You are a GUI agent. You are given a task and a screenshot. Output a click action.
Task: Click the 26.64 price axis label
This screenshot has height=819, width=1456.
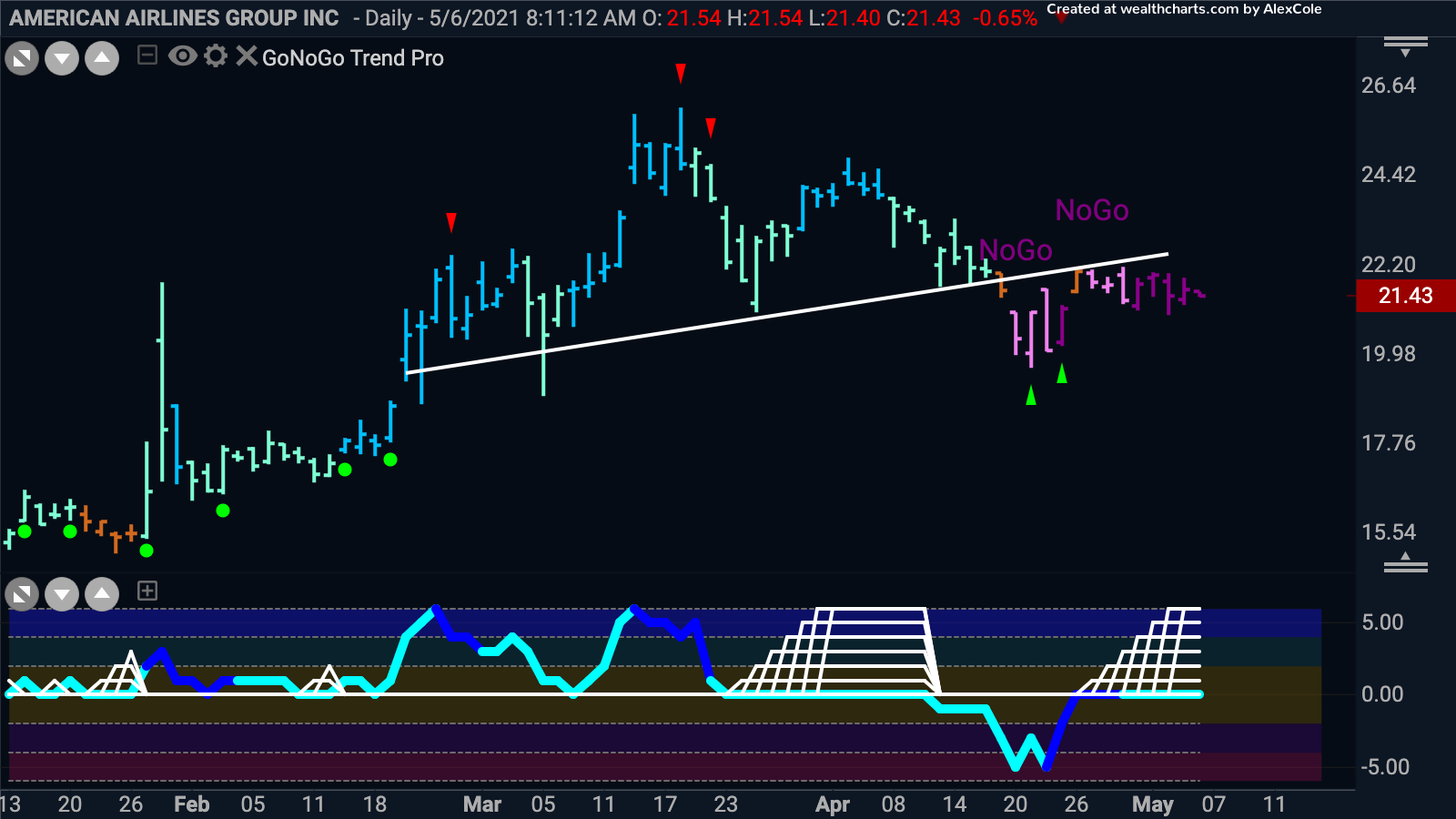[1389, 86]
